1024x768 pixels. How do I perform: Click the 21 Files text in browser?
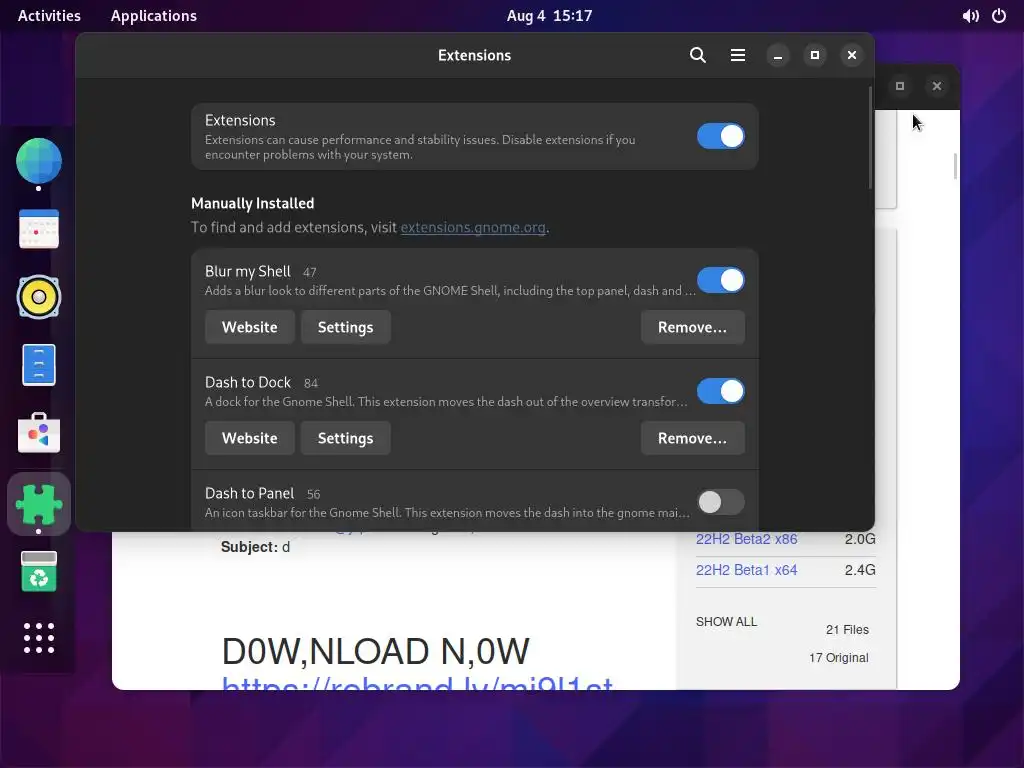pos(847,630)
